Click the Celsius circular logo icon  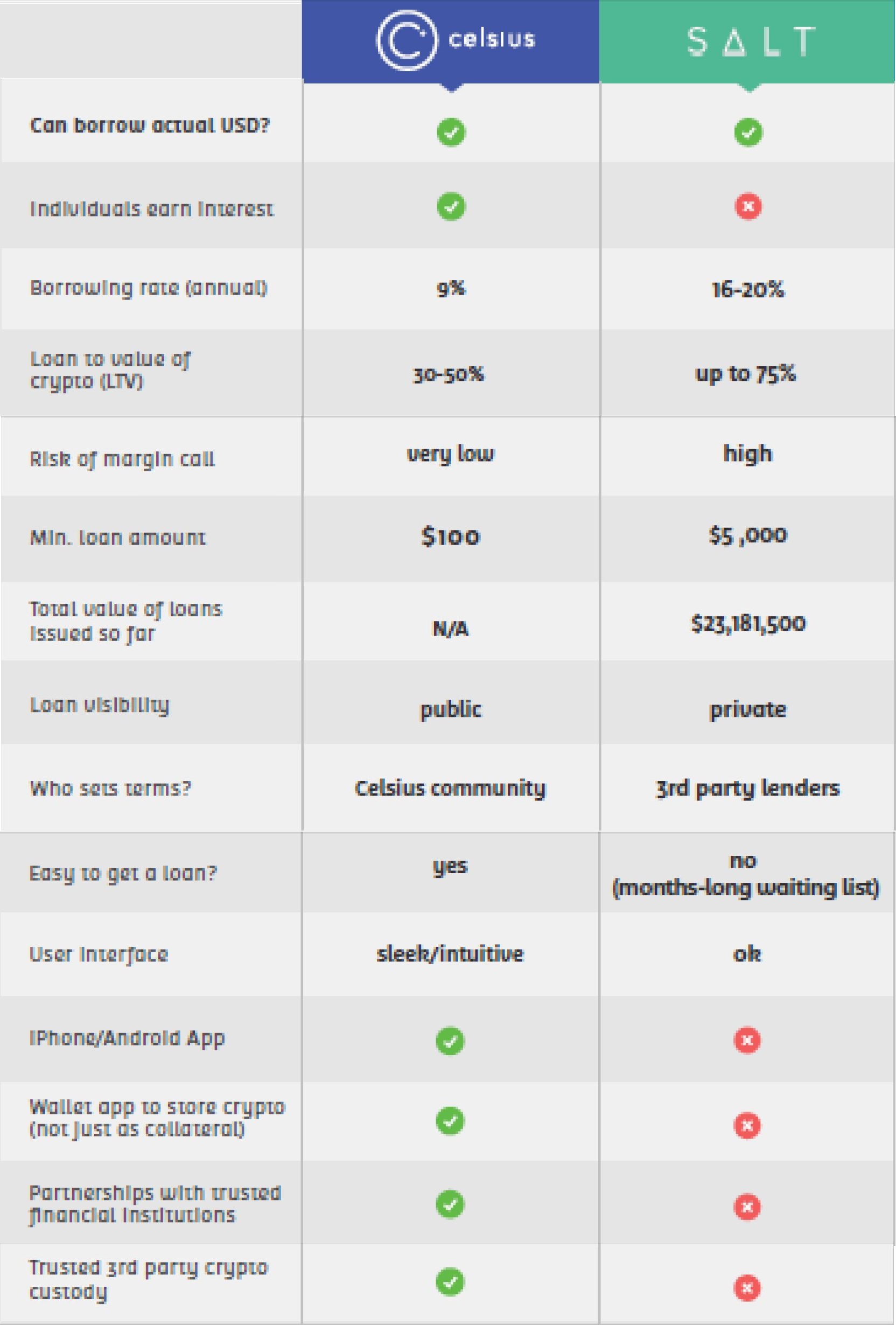(408, 40)
